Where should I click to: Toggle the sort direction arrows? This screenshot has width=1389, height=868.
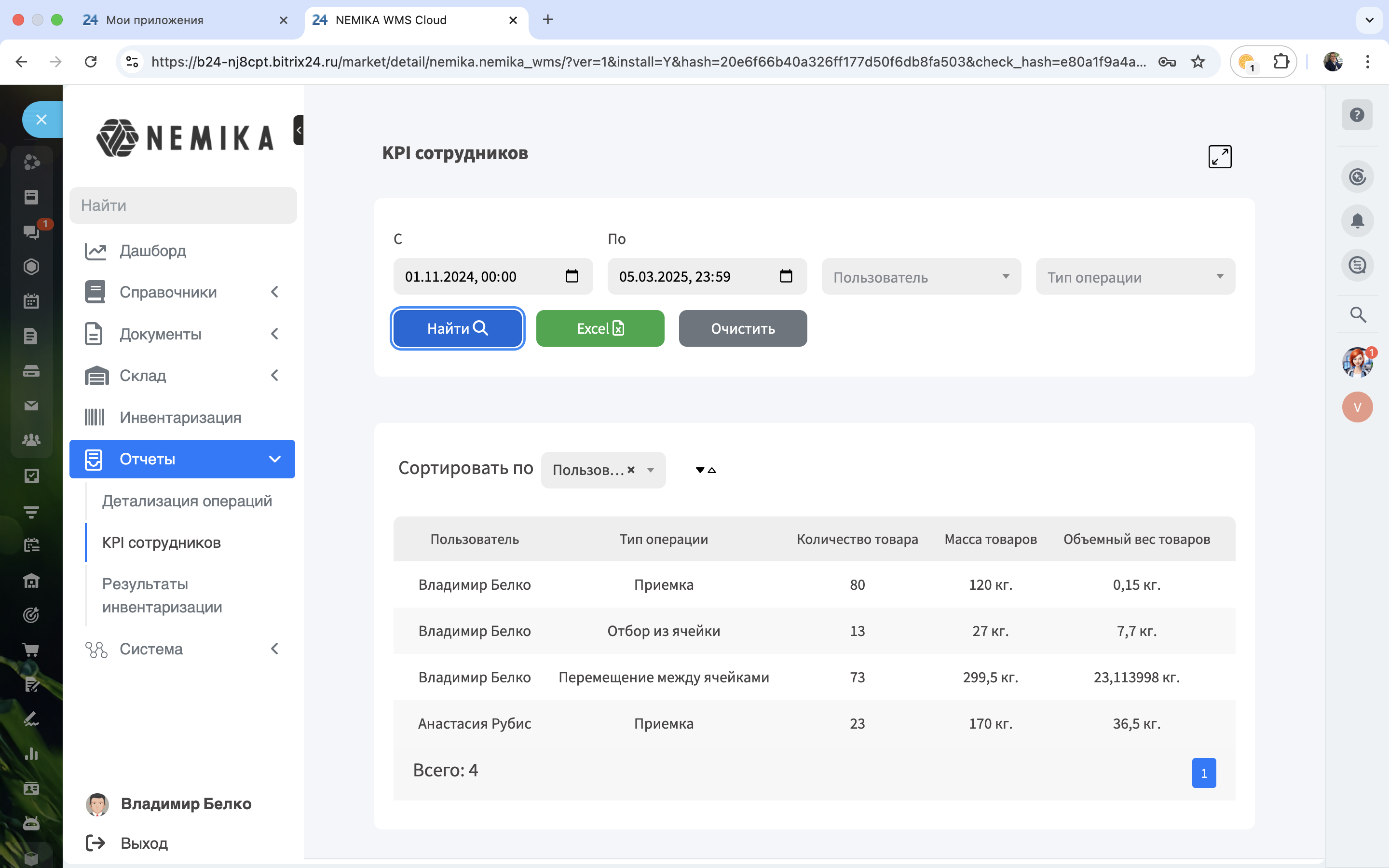[706, 470]
